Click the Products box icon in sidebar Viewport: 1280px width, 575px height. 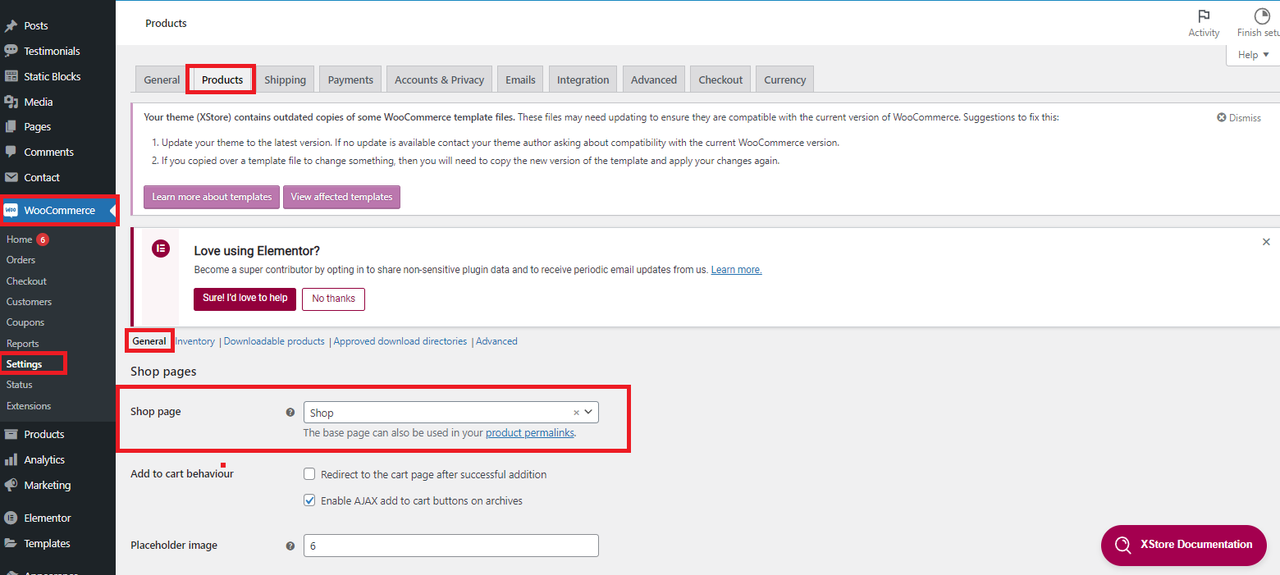(x=11, y=434)
